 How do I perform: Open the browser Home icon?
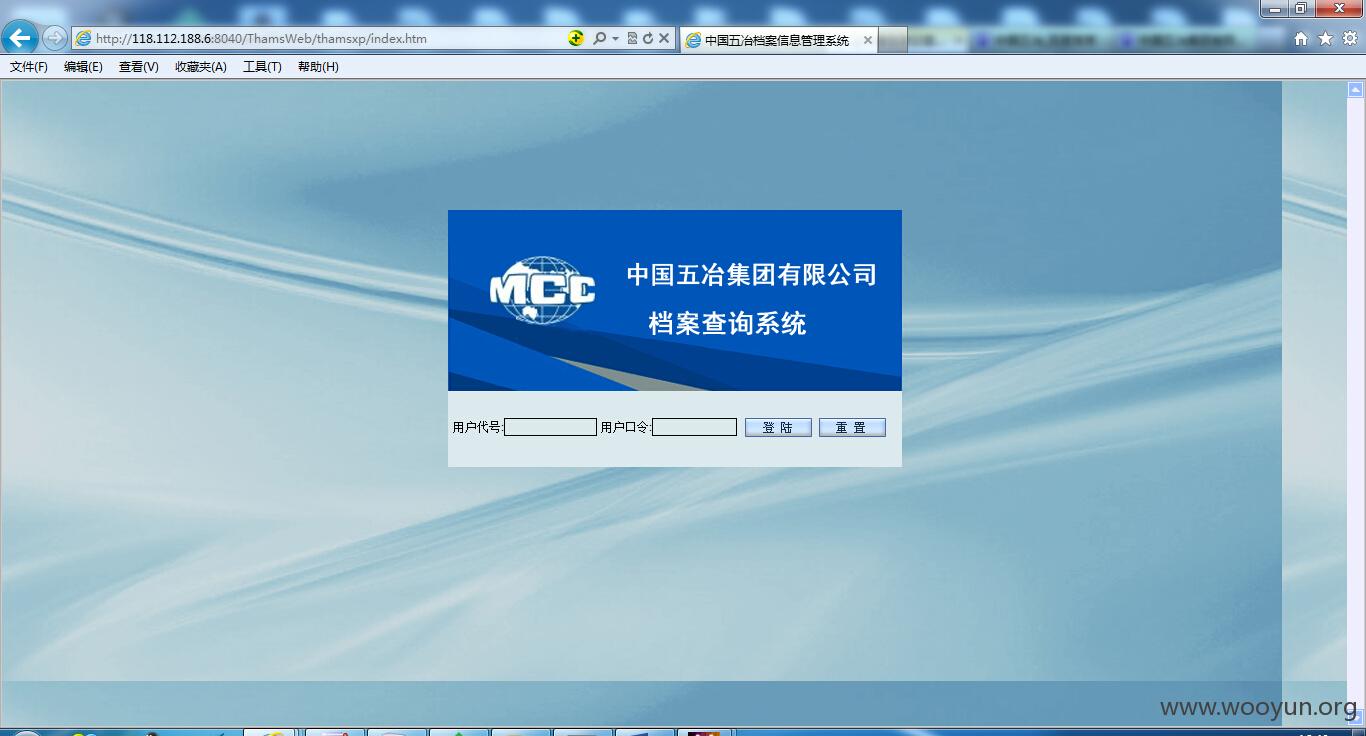click(1301, 38)
